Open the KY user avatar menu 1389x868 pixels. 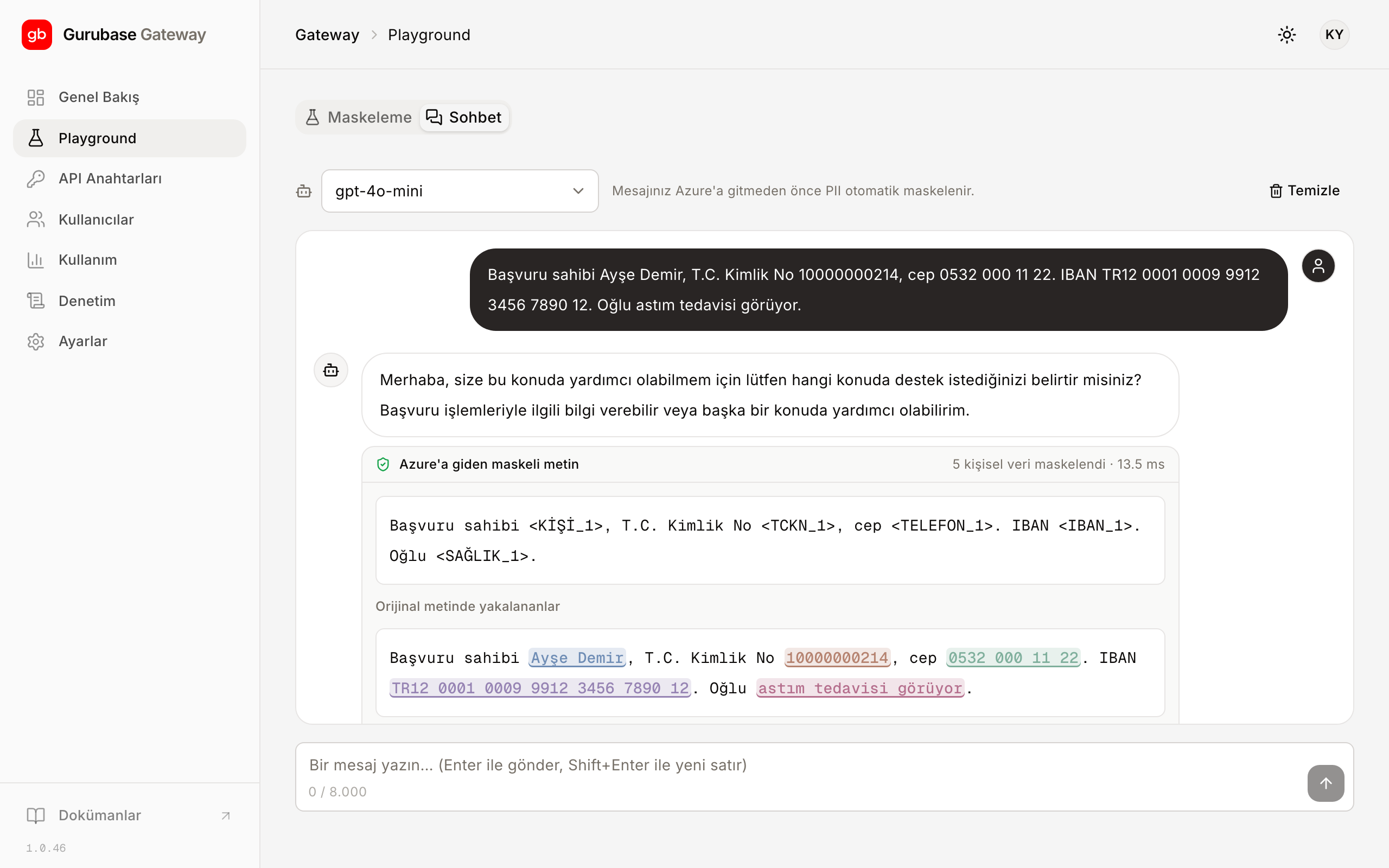coord(1335,35)
